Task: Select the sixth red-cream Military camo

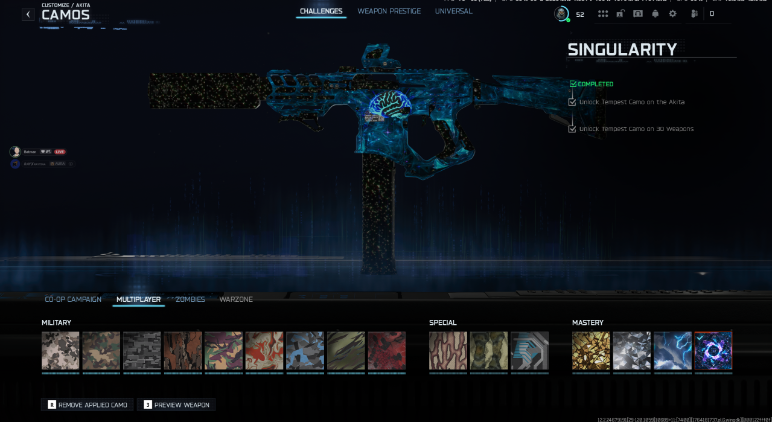Action: tap(264, 351)
